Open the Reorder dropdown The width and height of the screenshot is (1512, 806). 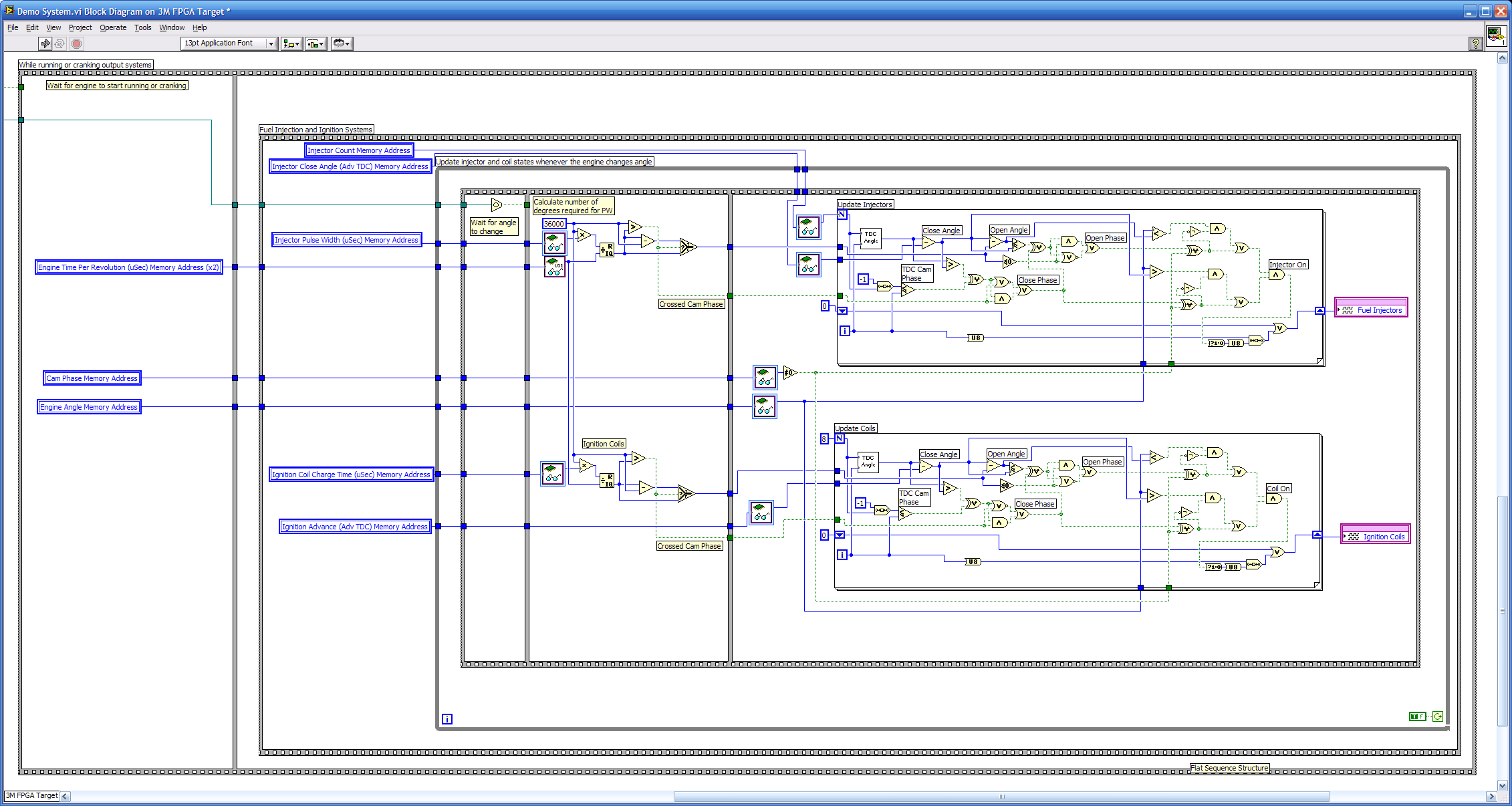[341, 43]
